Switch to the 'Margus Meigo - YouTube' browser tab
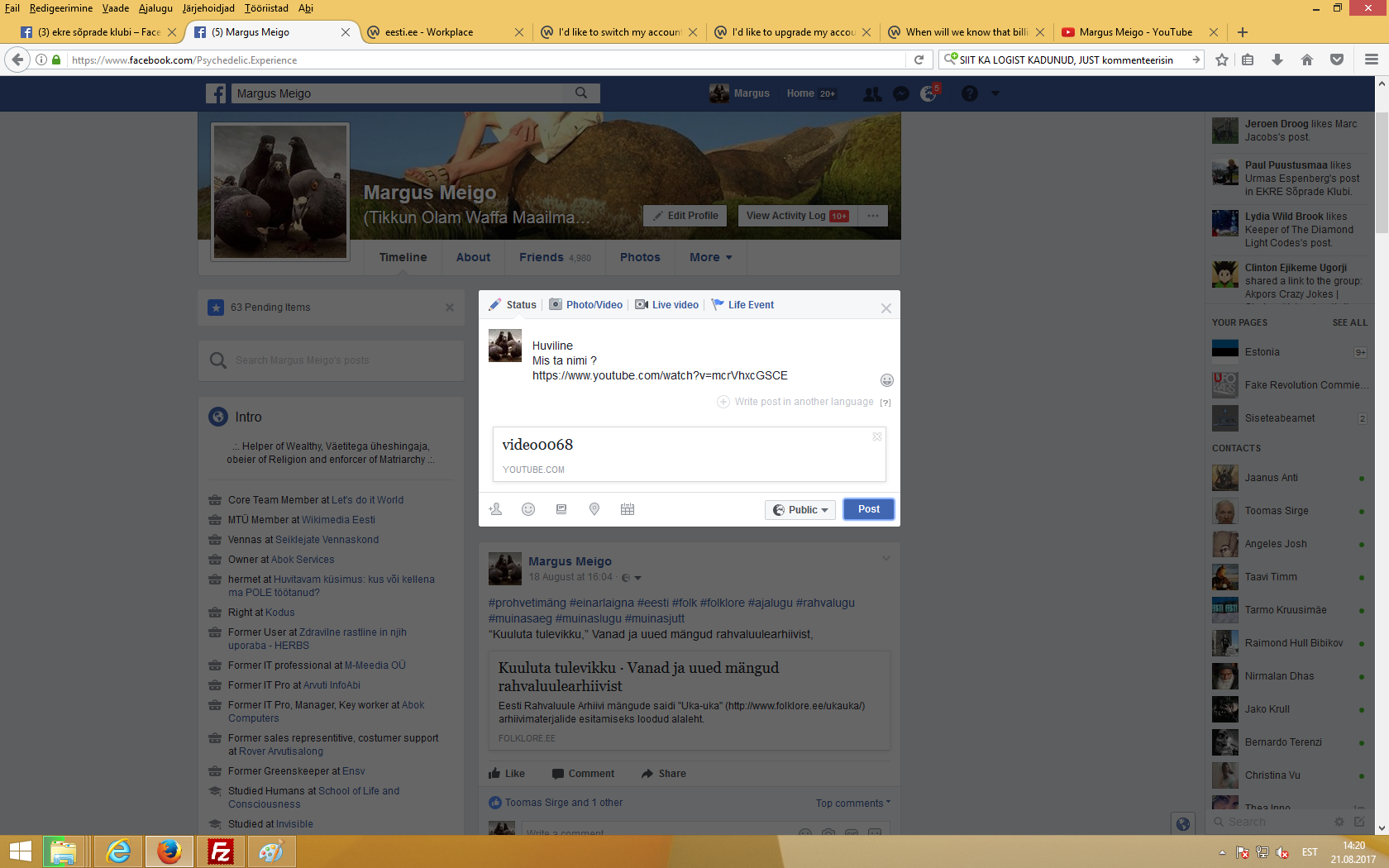 (1139, 32)
